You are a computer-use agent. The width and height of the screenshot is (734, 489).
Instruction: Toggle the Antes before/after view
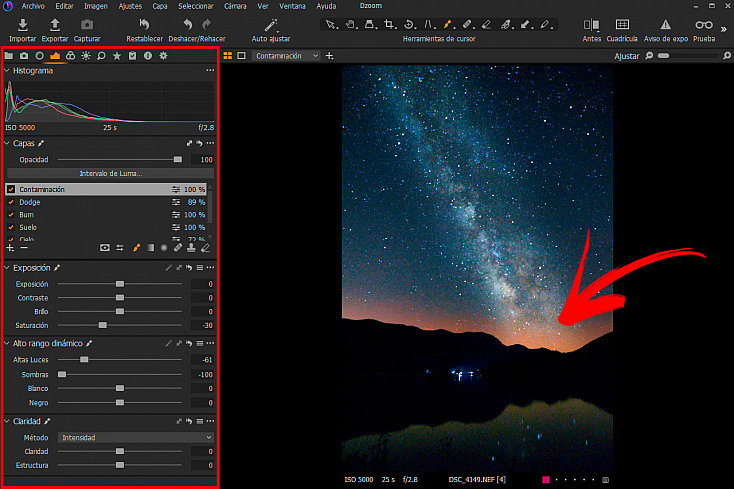(591, 24)
